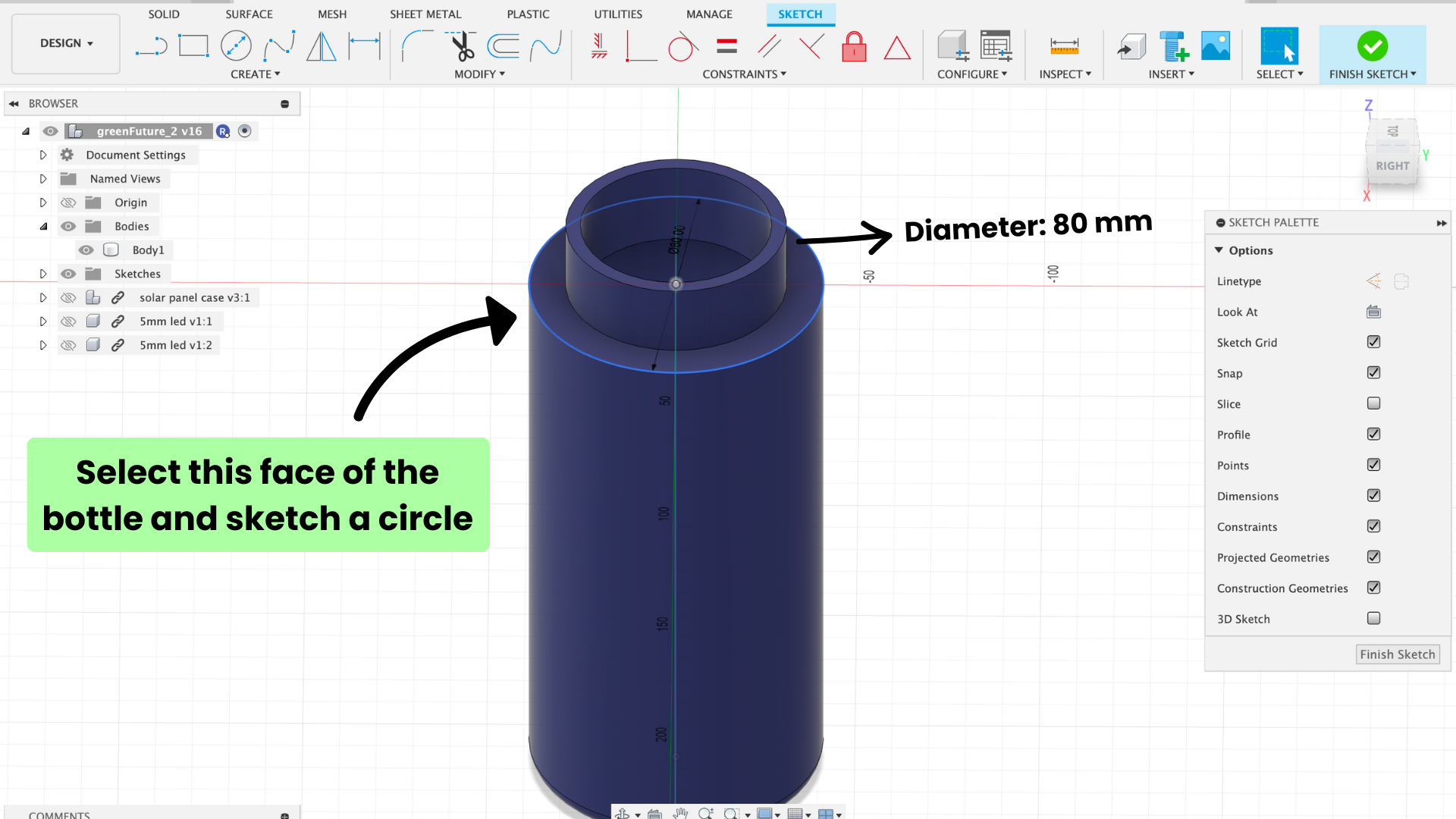Viewport: 1456px width, 819px height.
Task: Switch to the UTILITIES tab
Action: 618,14
